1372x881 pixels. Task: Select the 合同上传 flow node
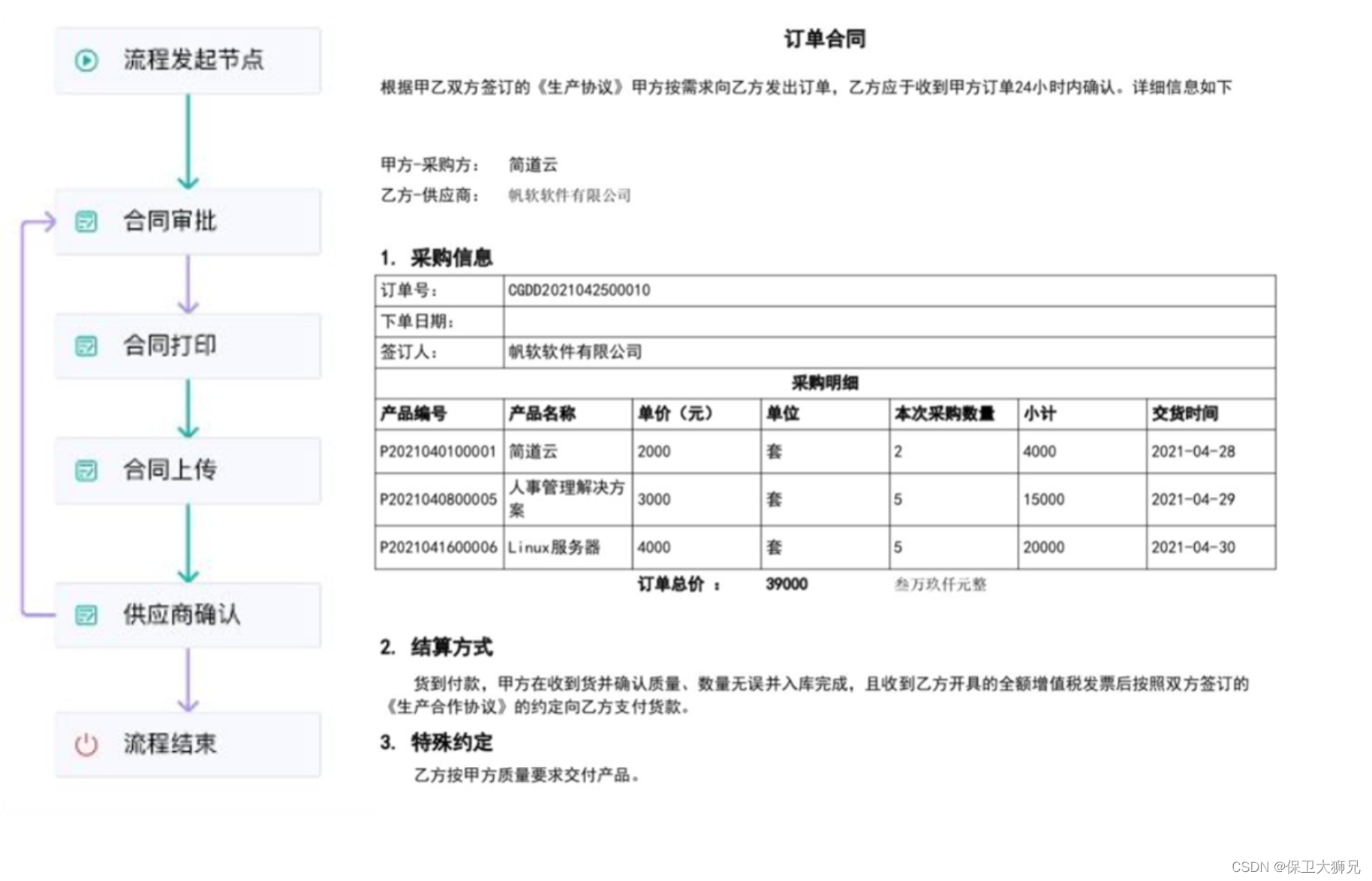188,471
